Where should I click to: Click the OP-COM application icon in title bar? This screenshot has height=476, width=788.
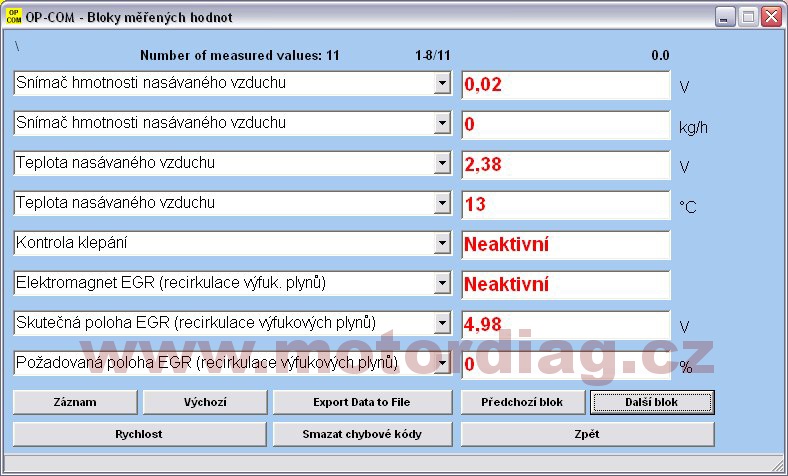click(14, 16)
